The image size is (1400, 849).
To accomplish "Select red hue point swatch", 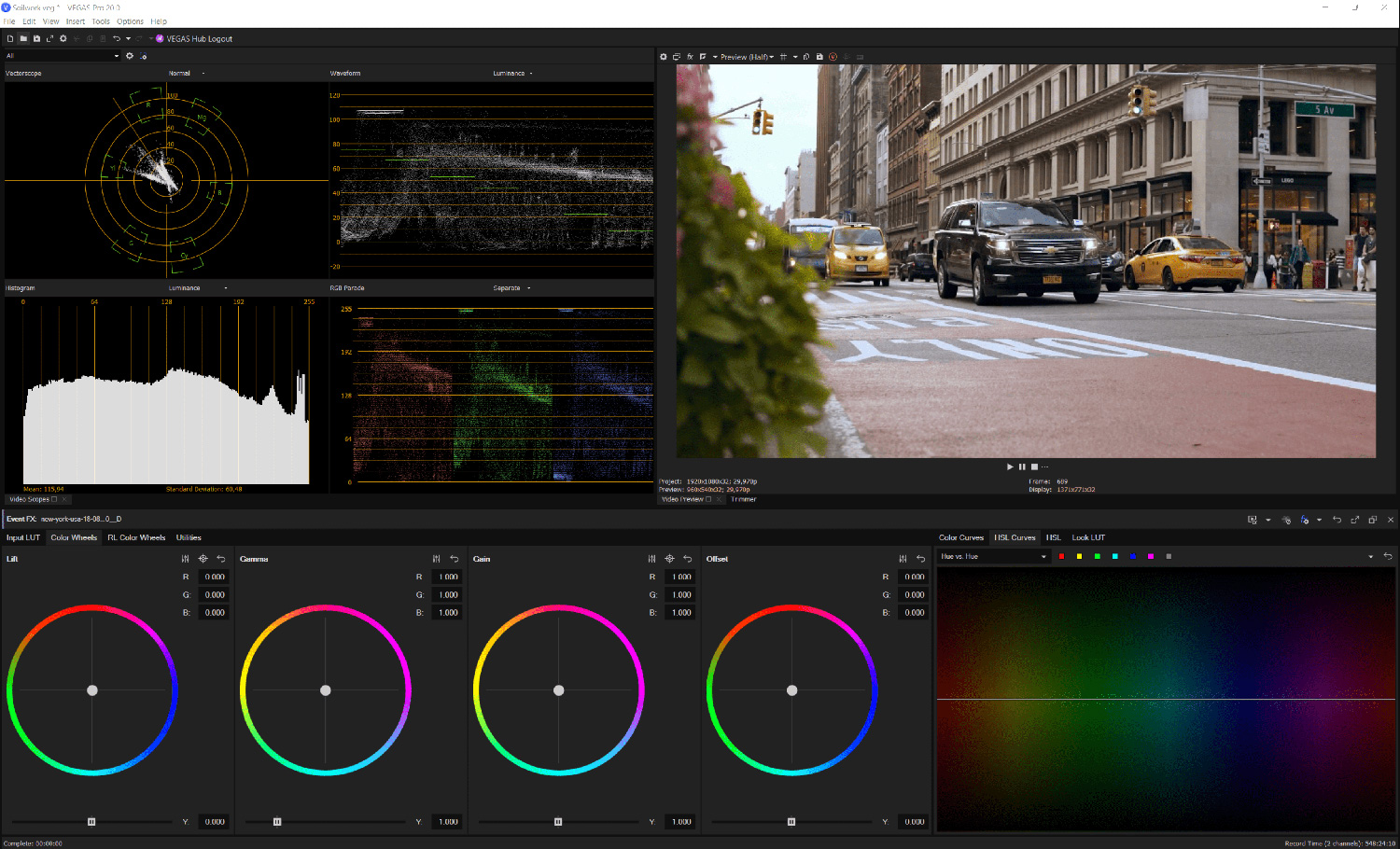I will [1061, 556].
